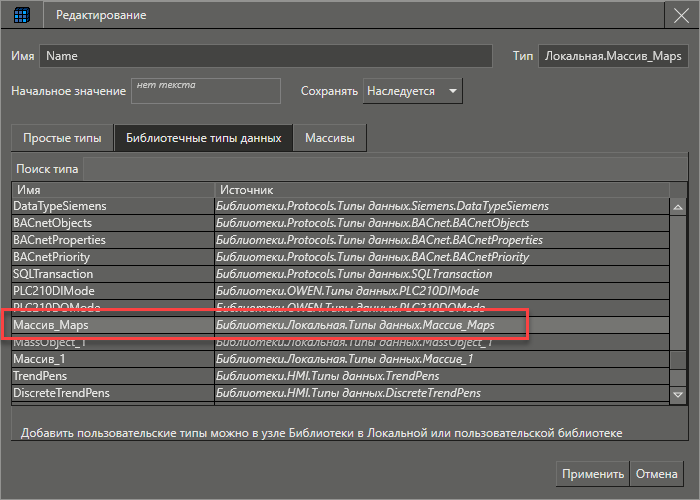Viewport: 700px width, 500px height.
Task: Click the grid app icon in title bar
Action: coord(21,16)
